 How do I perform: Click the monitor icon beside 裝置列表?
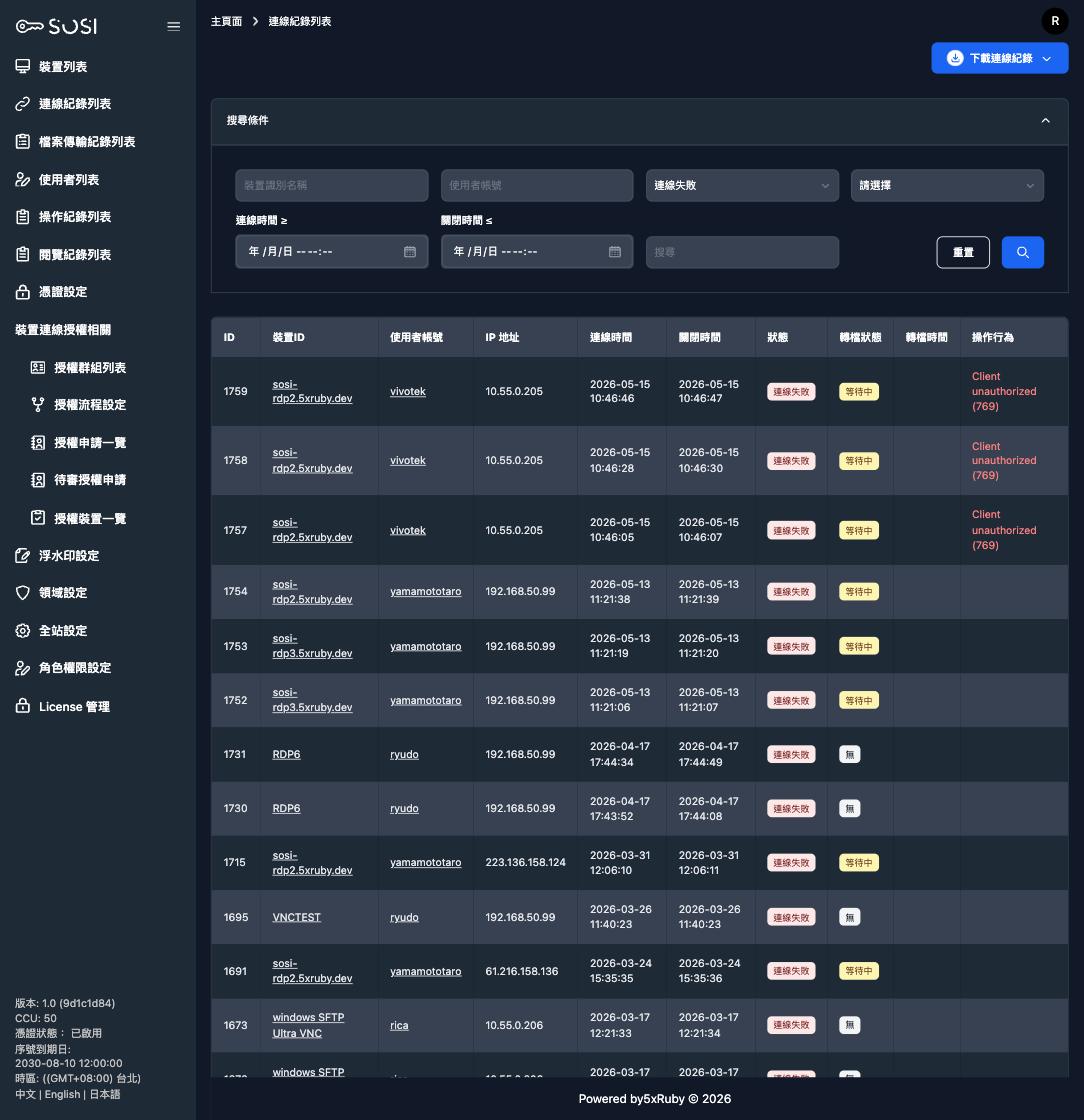(23, 66)
